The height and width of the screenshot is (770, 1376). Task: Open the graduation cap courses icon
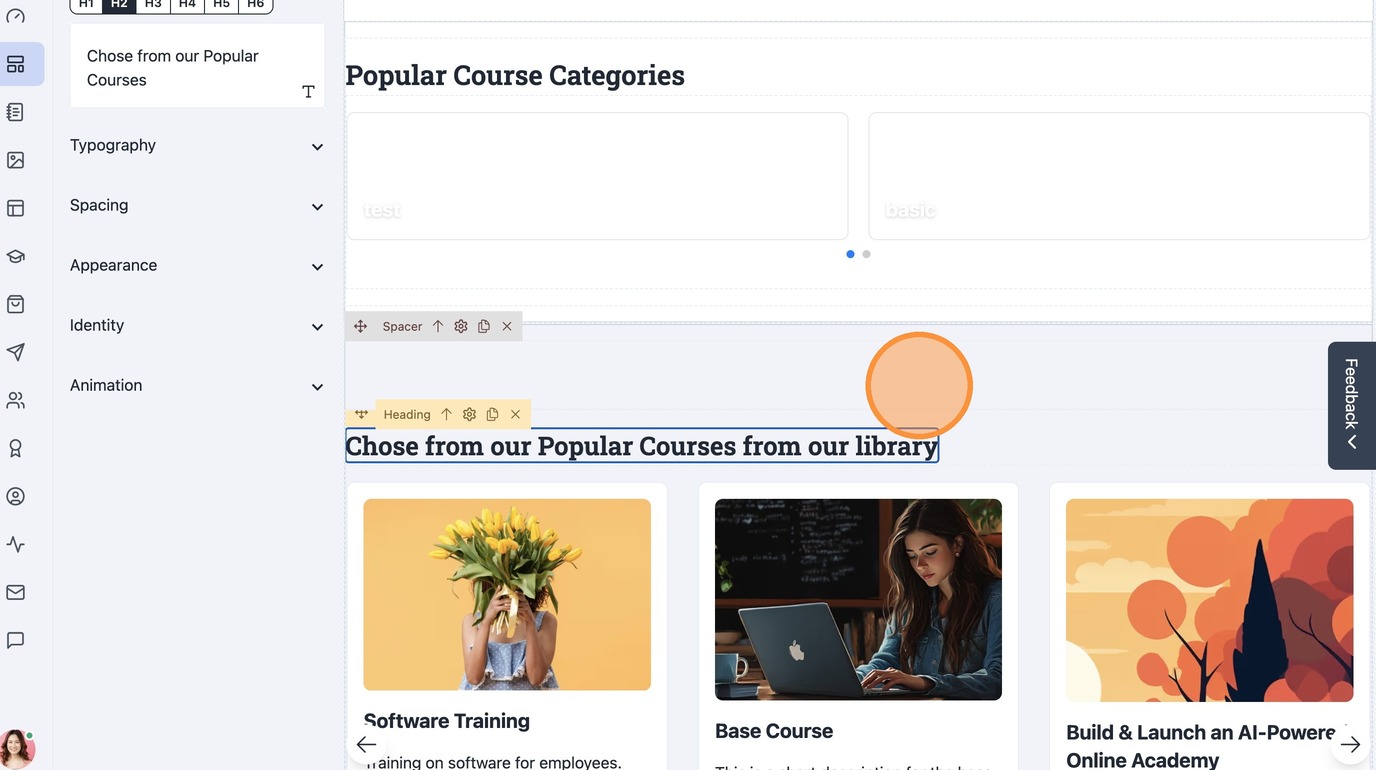(15, 256)
